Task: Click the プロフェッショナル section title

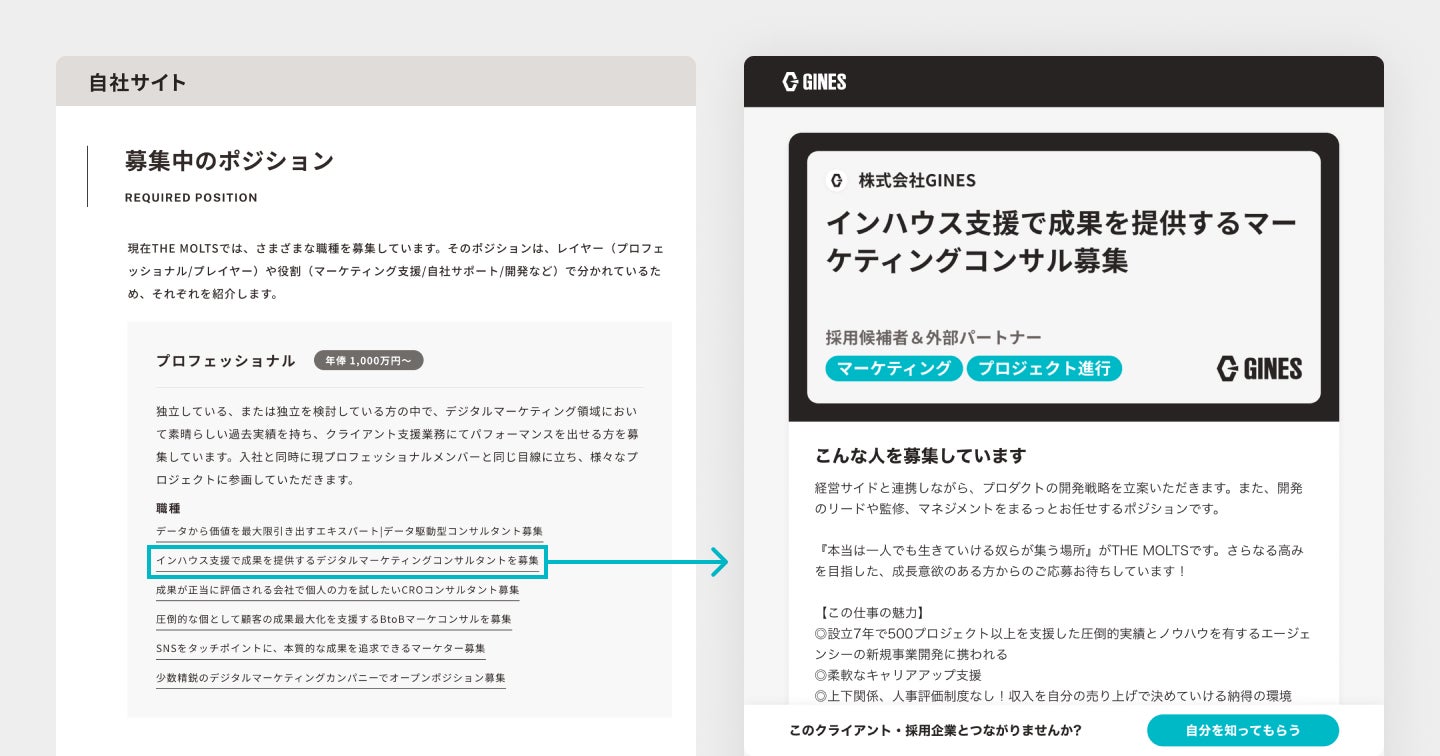Action: pos(226,361)
